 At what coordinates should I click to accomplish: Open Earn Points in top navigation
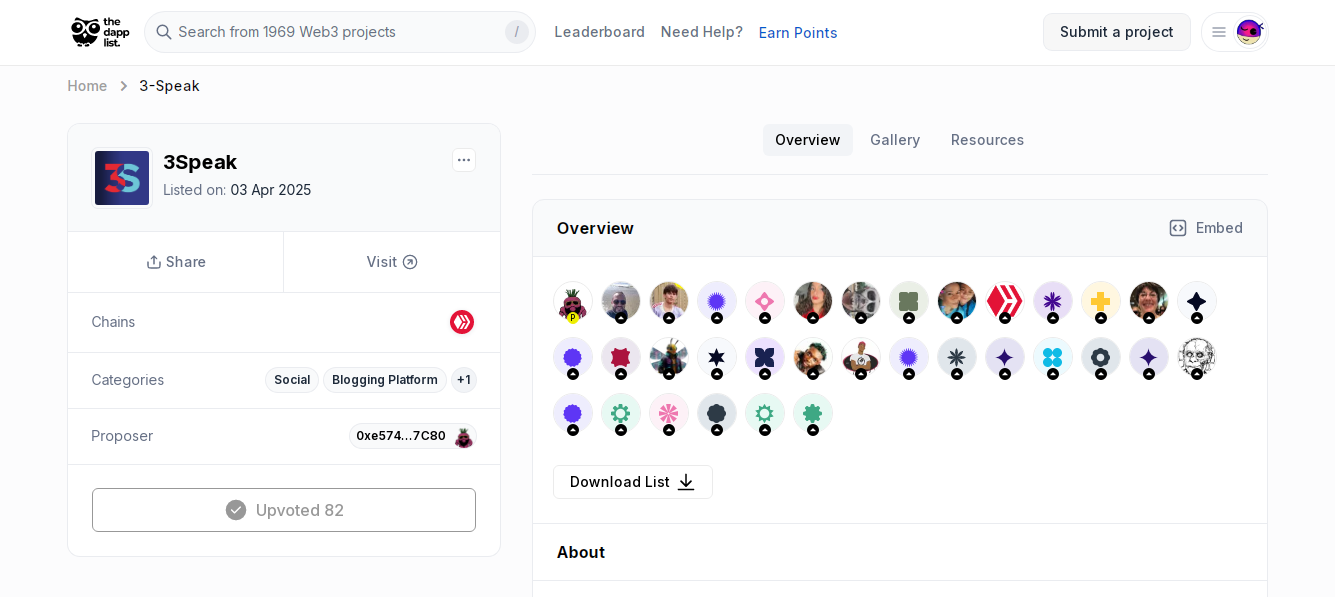pyautogui.click(x=798, y=32)
